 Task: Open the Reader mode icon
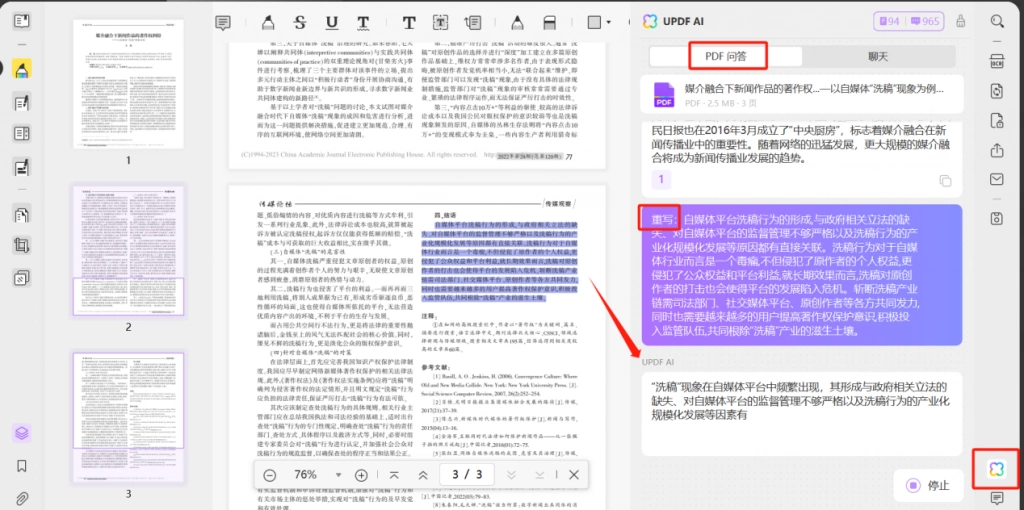coord(22,21)
